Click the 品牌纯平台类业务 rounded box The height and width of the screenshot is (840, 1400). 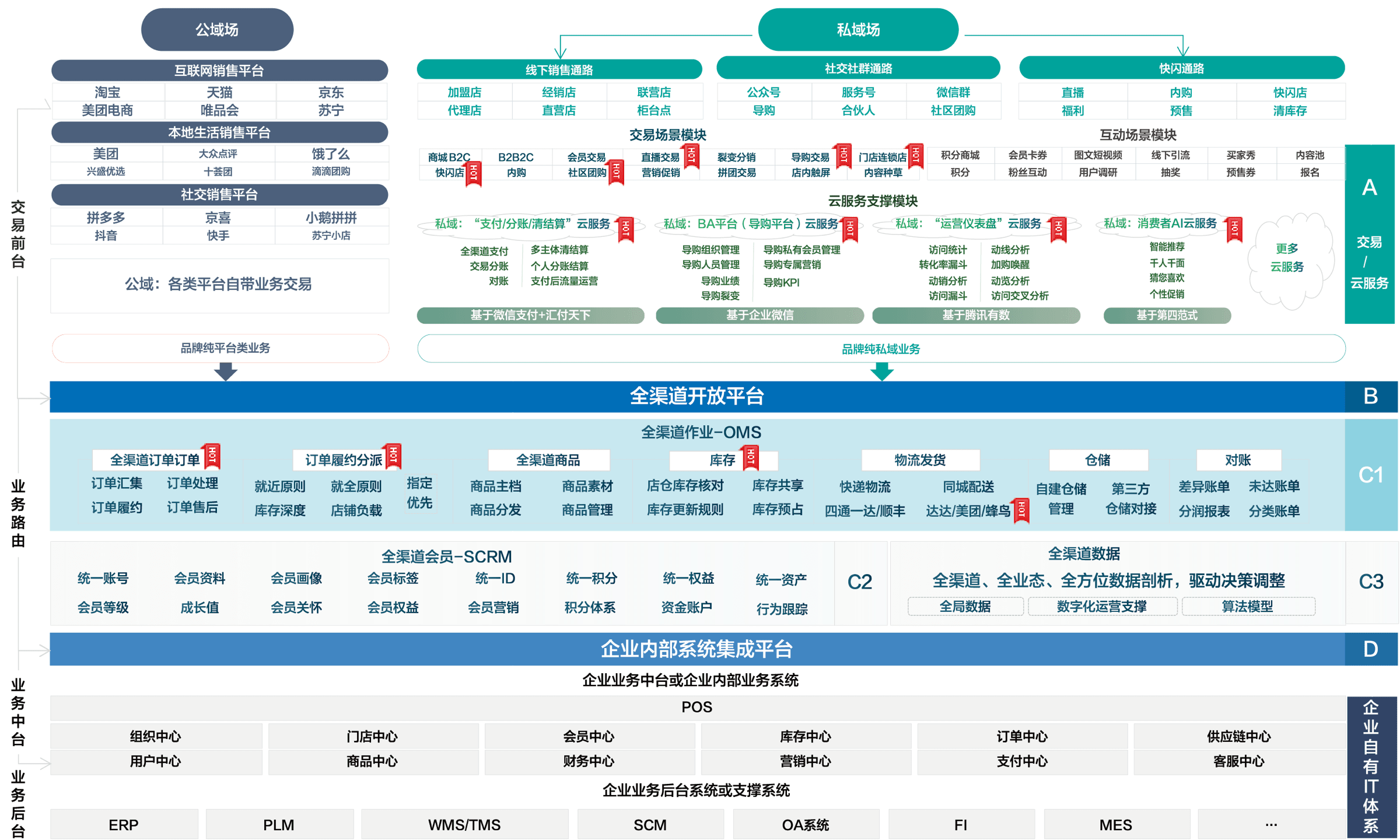(x=220, y=348)
